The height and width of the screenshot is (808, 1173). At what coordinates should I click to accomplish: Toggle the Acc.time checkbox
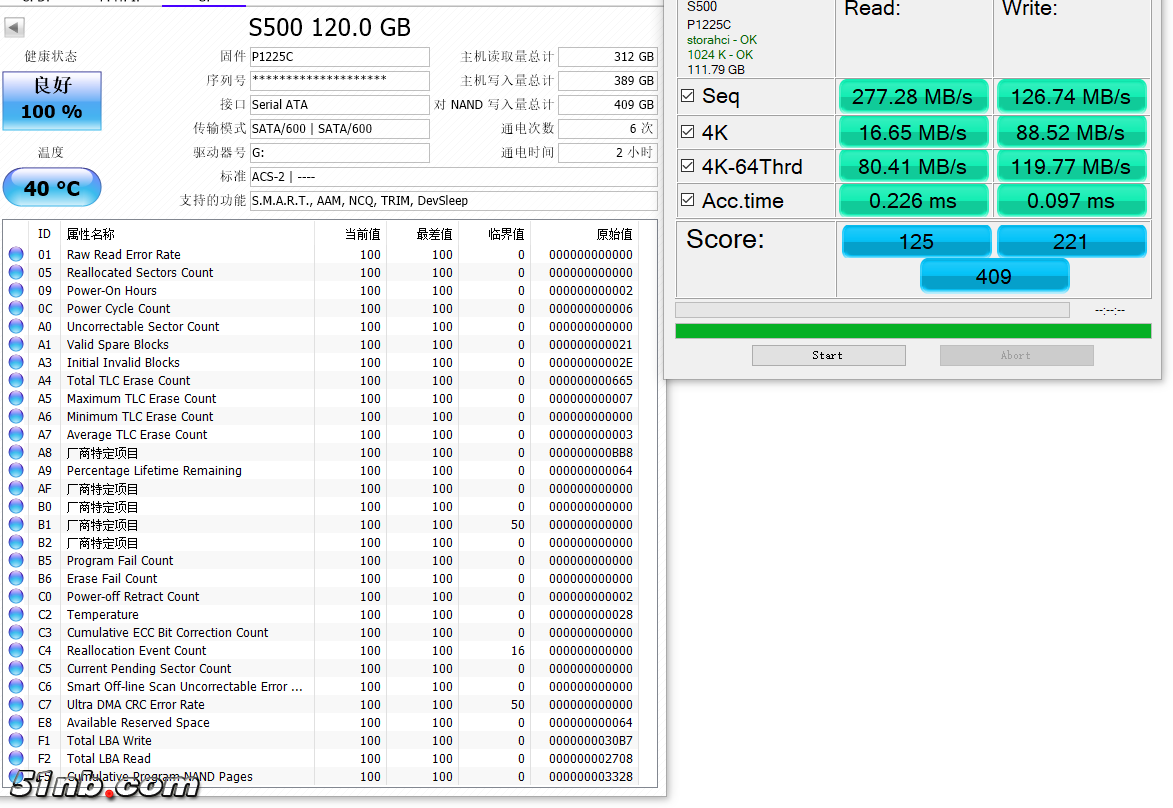[x=688, y=200]
